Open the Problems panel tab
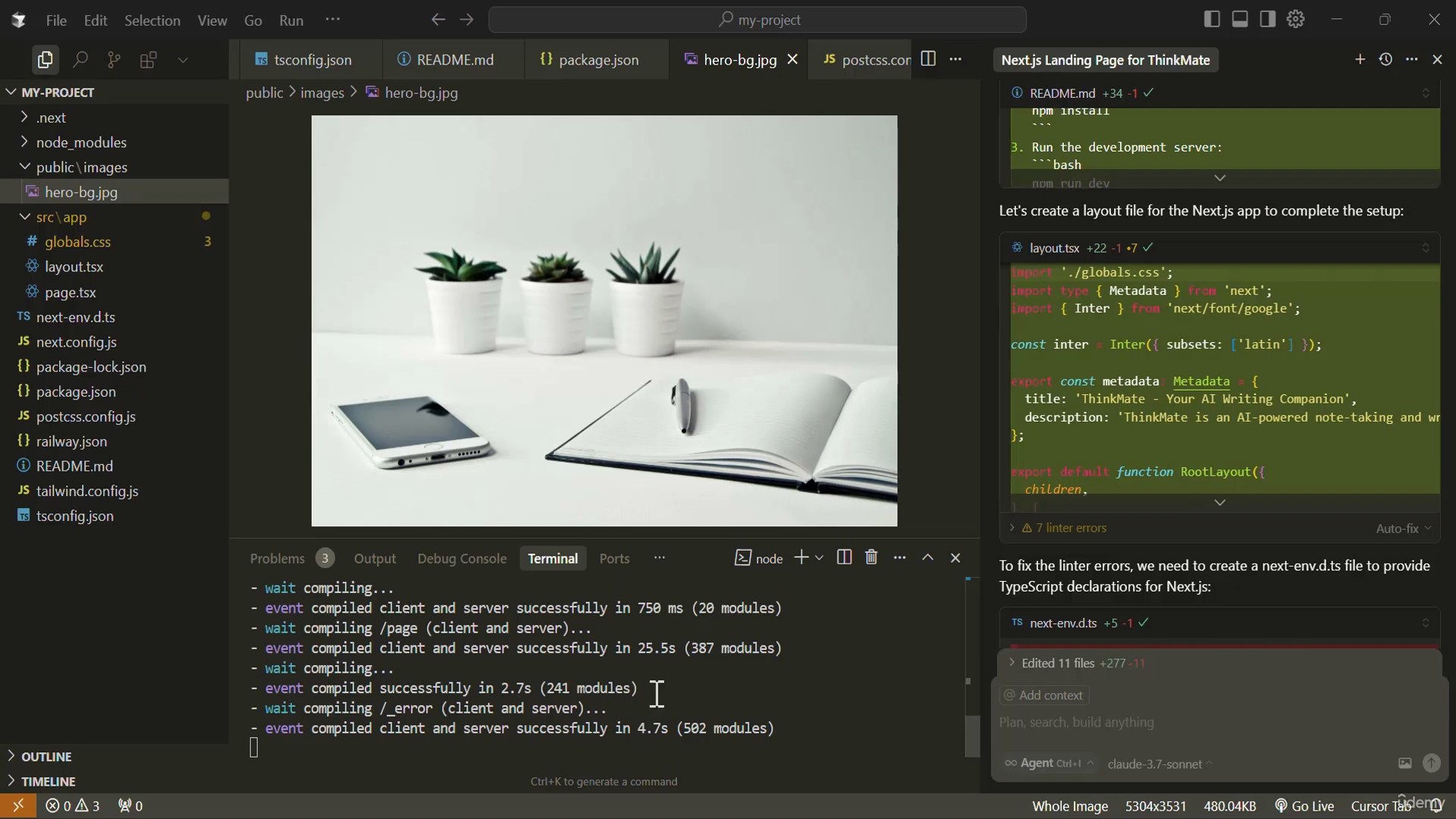 tap(291, 558)
